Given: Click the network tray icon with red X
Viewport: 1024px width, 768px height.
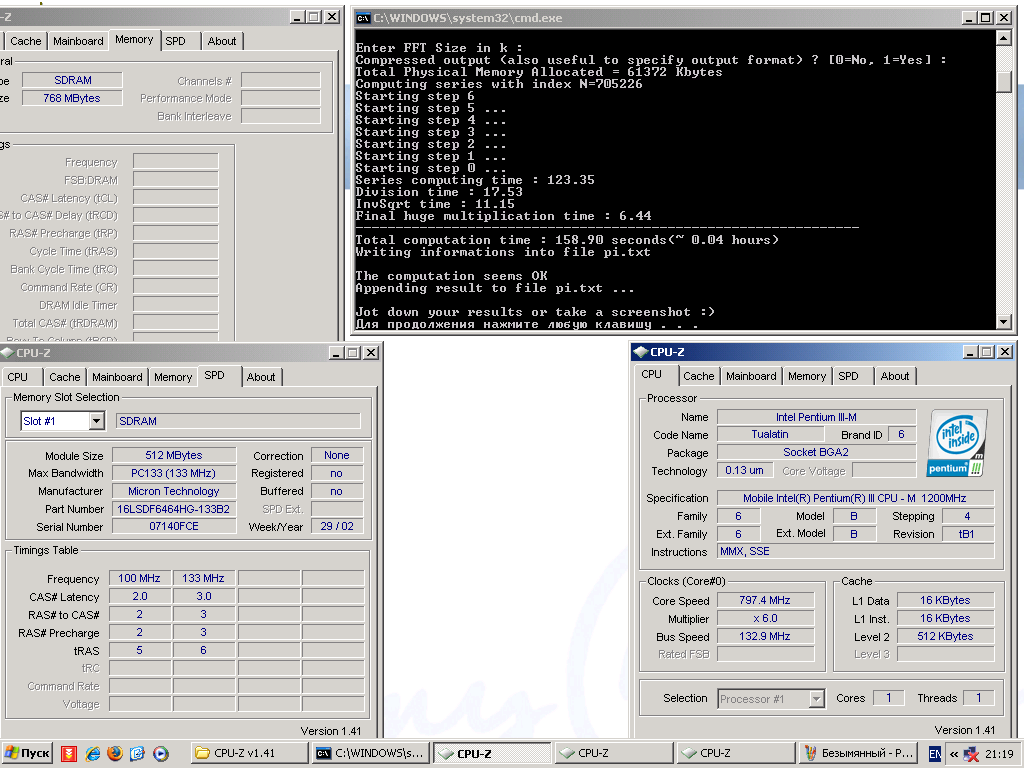Looking at the screenshot, I should tap(971, 754).
